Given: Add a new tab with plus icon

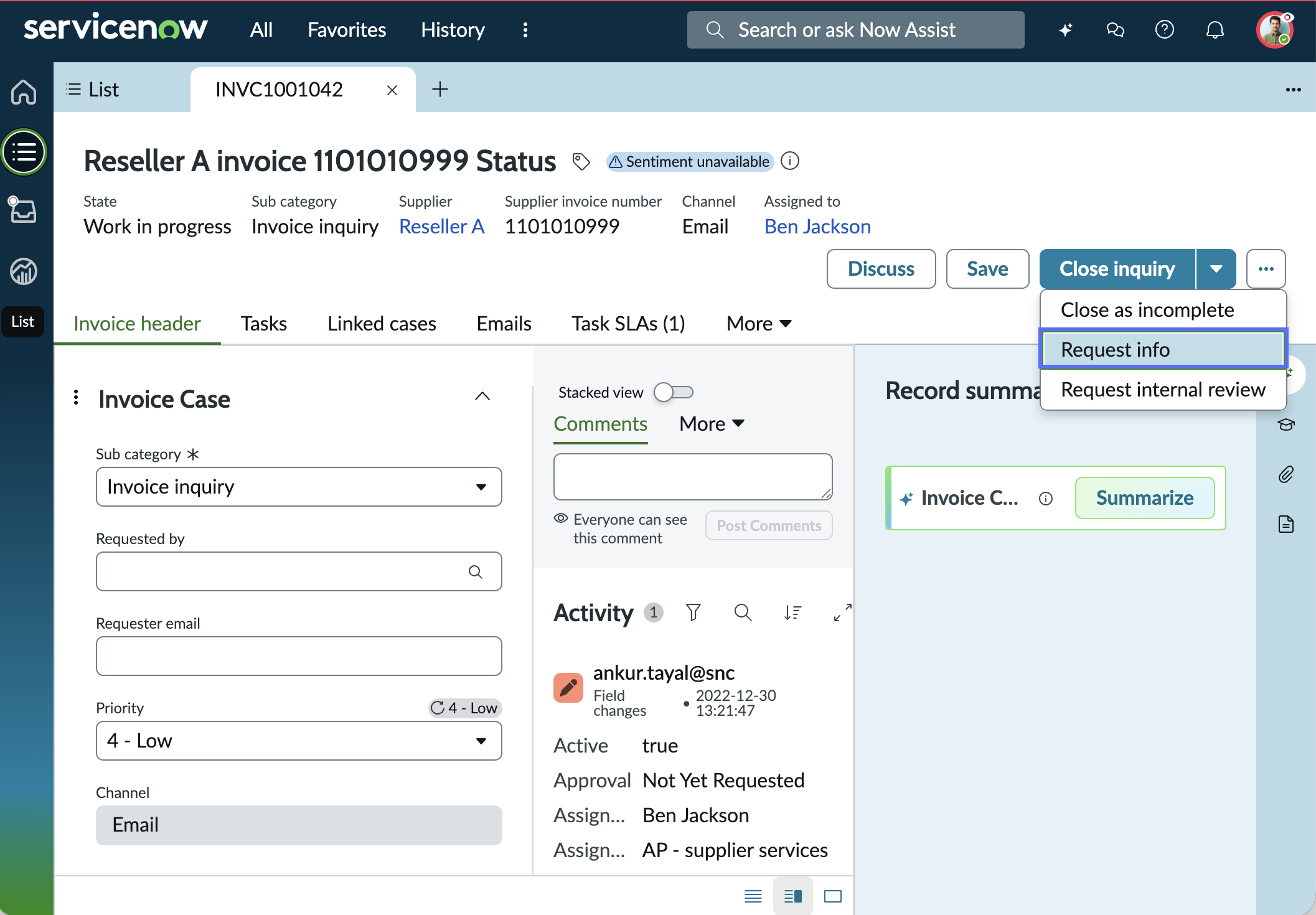Looking at the screenshot, I should coord(440,89).
